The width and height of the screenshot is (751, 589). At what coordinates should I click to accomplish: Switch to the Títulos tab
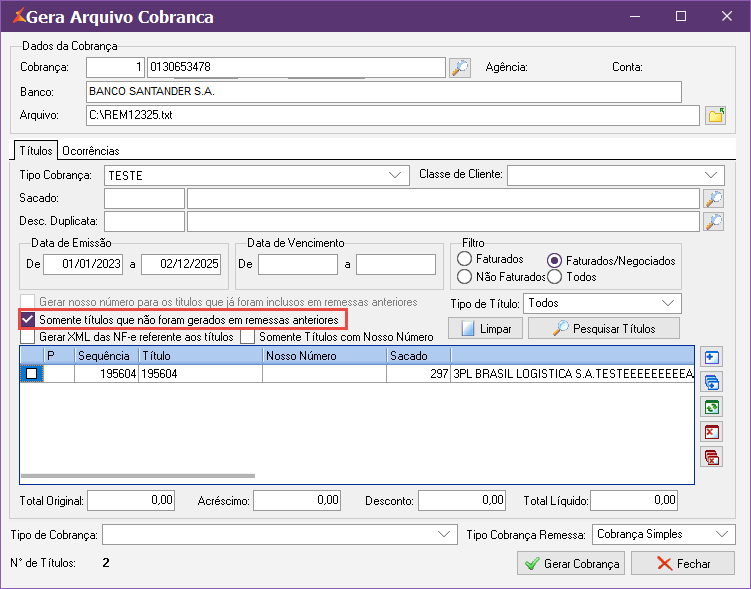pyautogui.click(x=35, y=151)
